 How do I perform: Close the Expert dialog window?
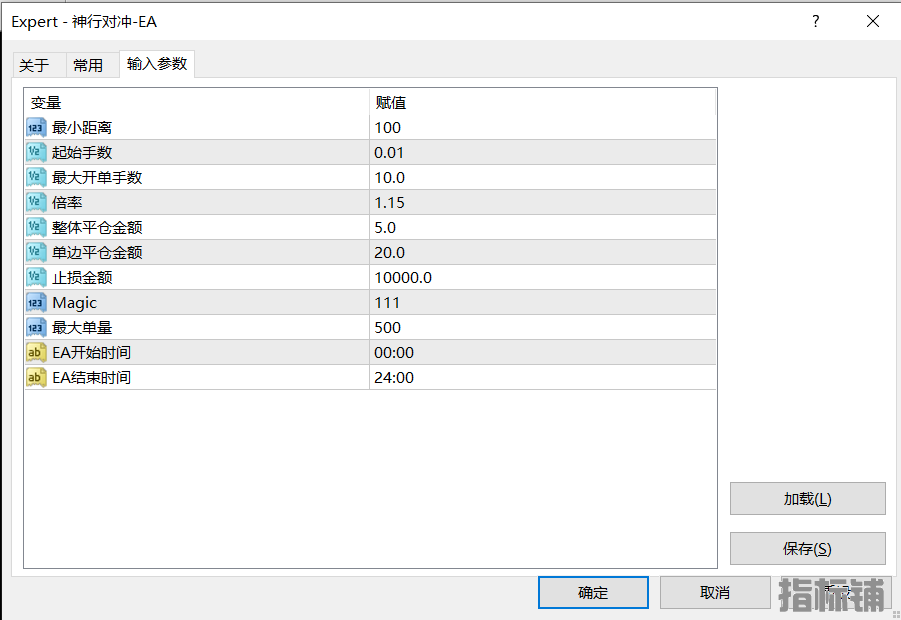872,21
